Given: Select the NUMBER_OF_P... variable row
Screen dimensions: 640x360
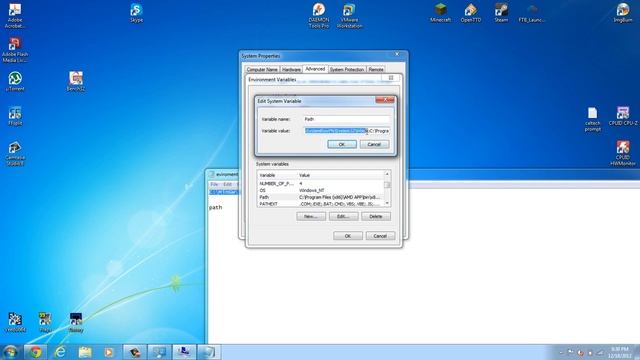Looking at the screenshot, I should coord(320,184).
